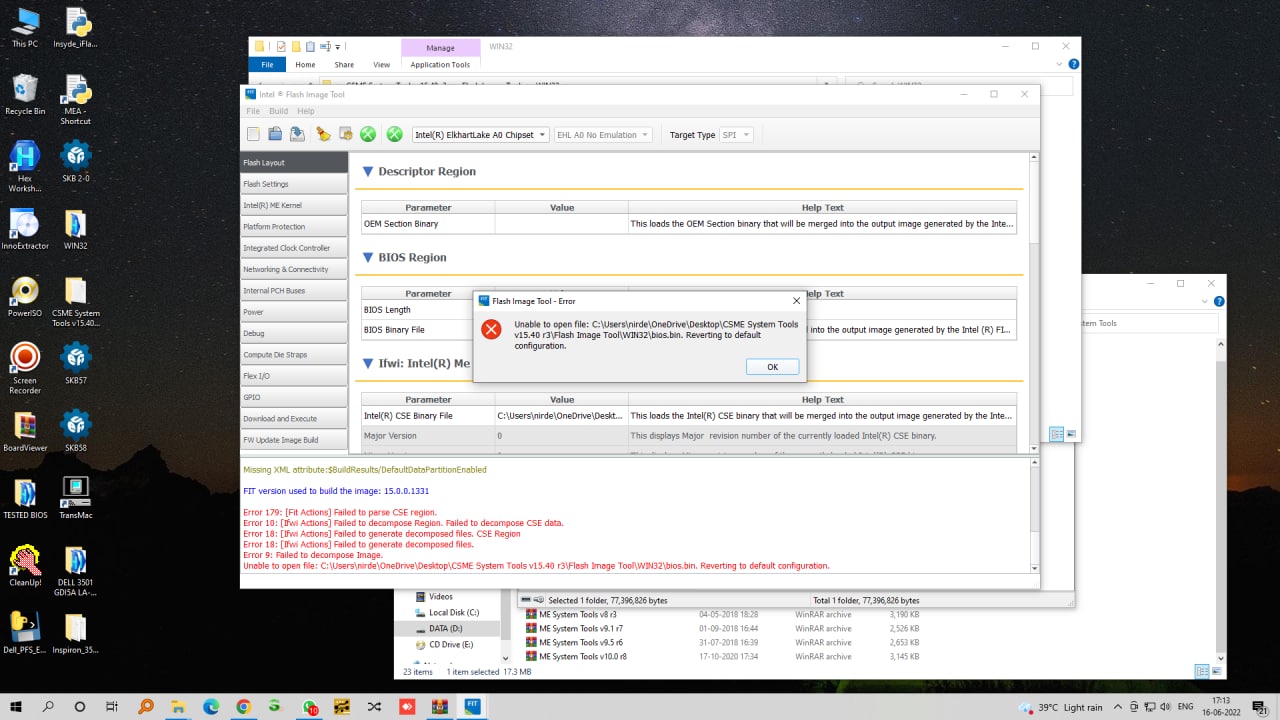1280x720 pixels.
Task: Switch to the Home tab in Explorer ribbon
Action: (x=305, y=65)
